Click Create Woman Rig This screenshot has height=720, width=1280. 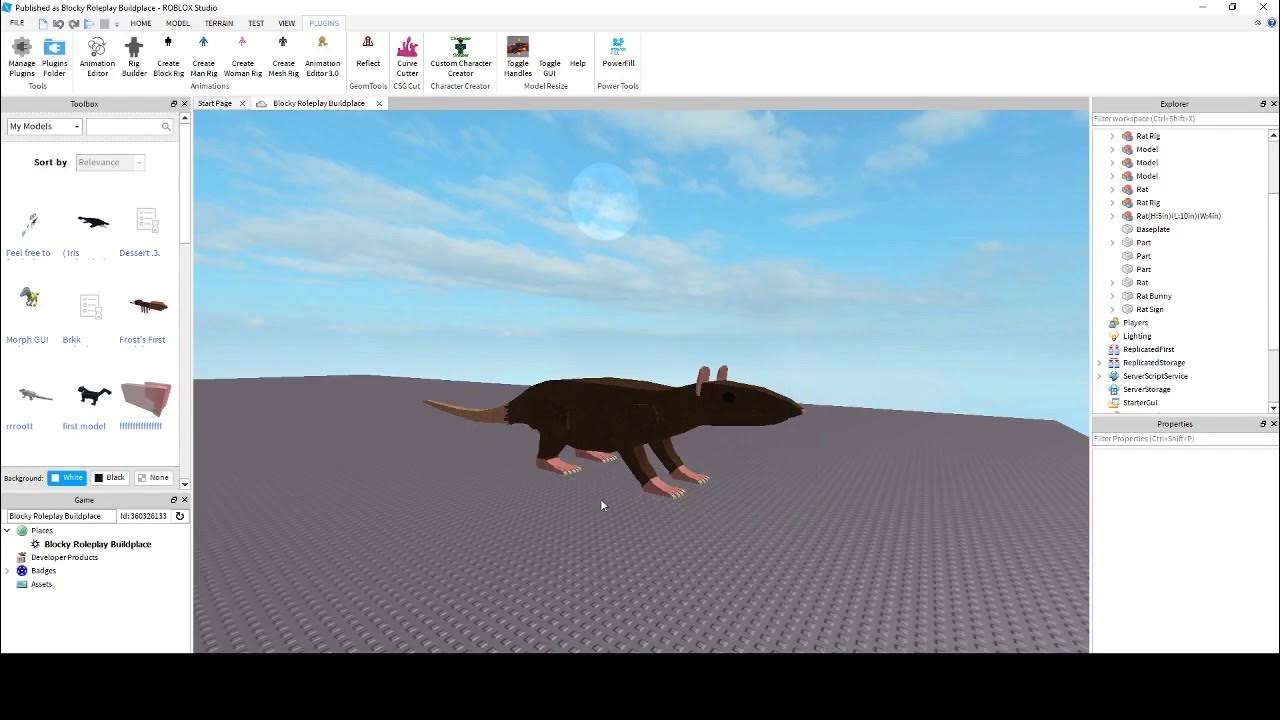tap(242, 57)
